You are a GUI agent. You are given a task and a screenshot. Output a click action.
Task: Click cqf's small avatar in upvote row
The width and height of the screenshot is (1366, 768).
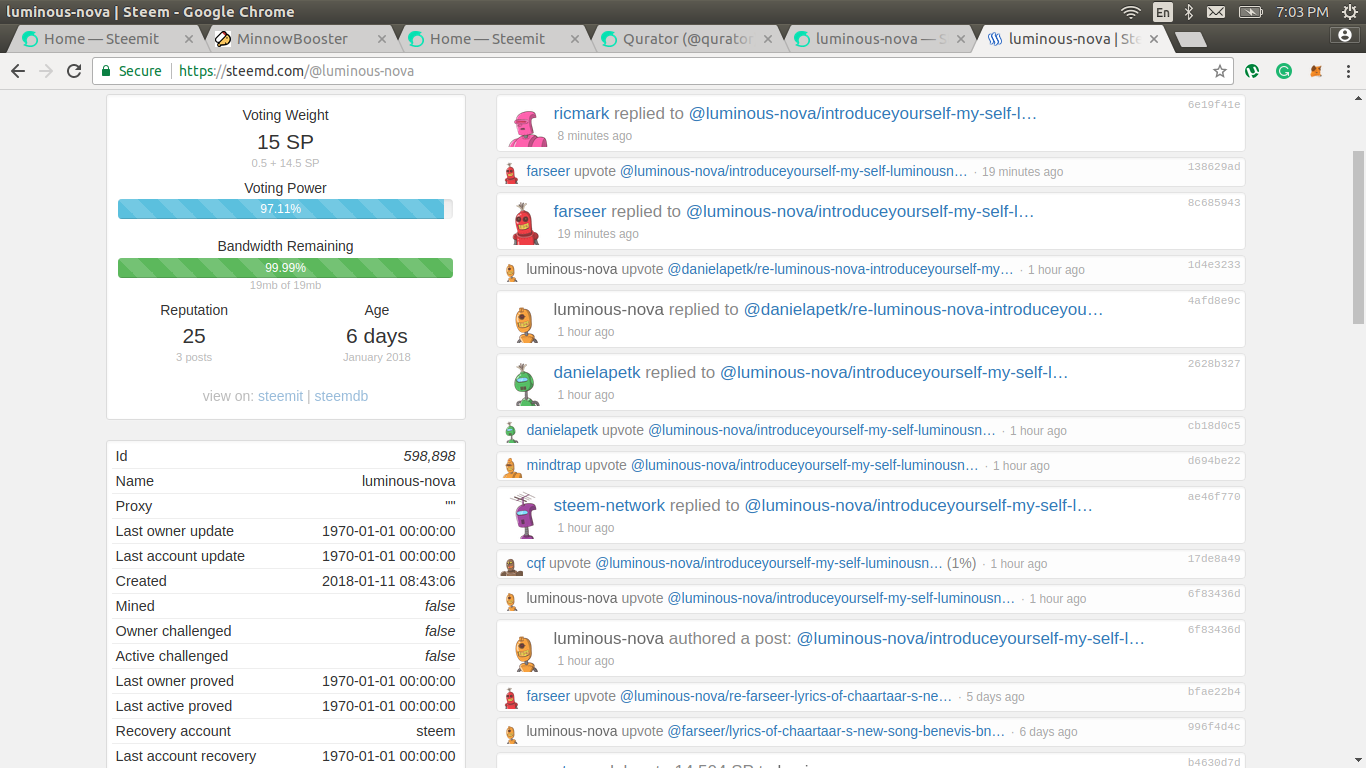point(511,566)
